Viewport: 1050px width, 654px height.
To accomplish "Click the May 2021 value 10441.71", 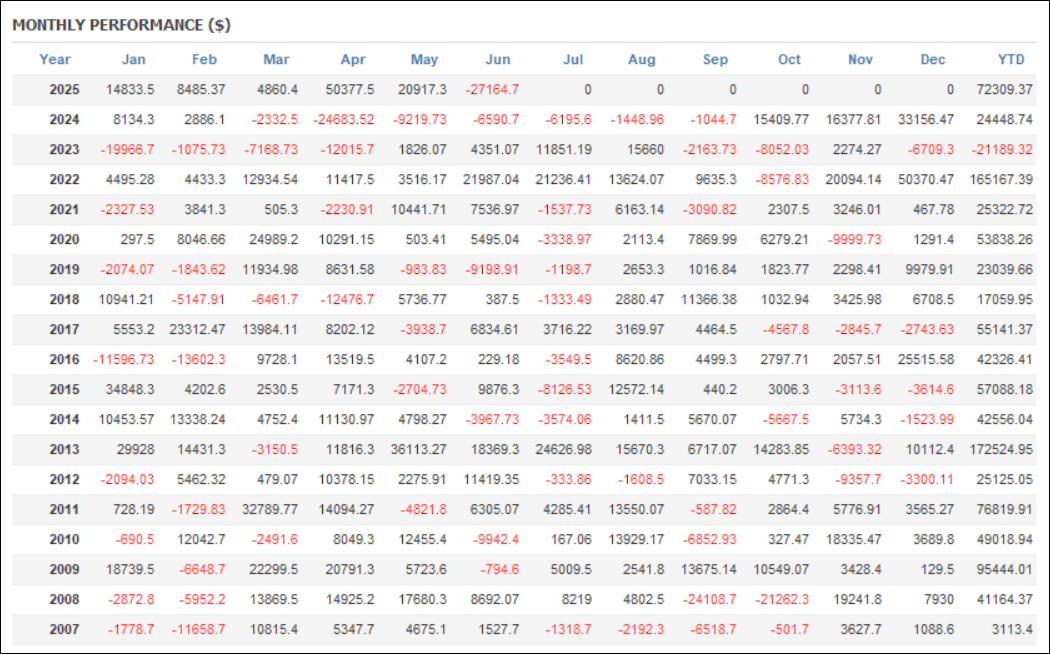I will [419, 210].
